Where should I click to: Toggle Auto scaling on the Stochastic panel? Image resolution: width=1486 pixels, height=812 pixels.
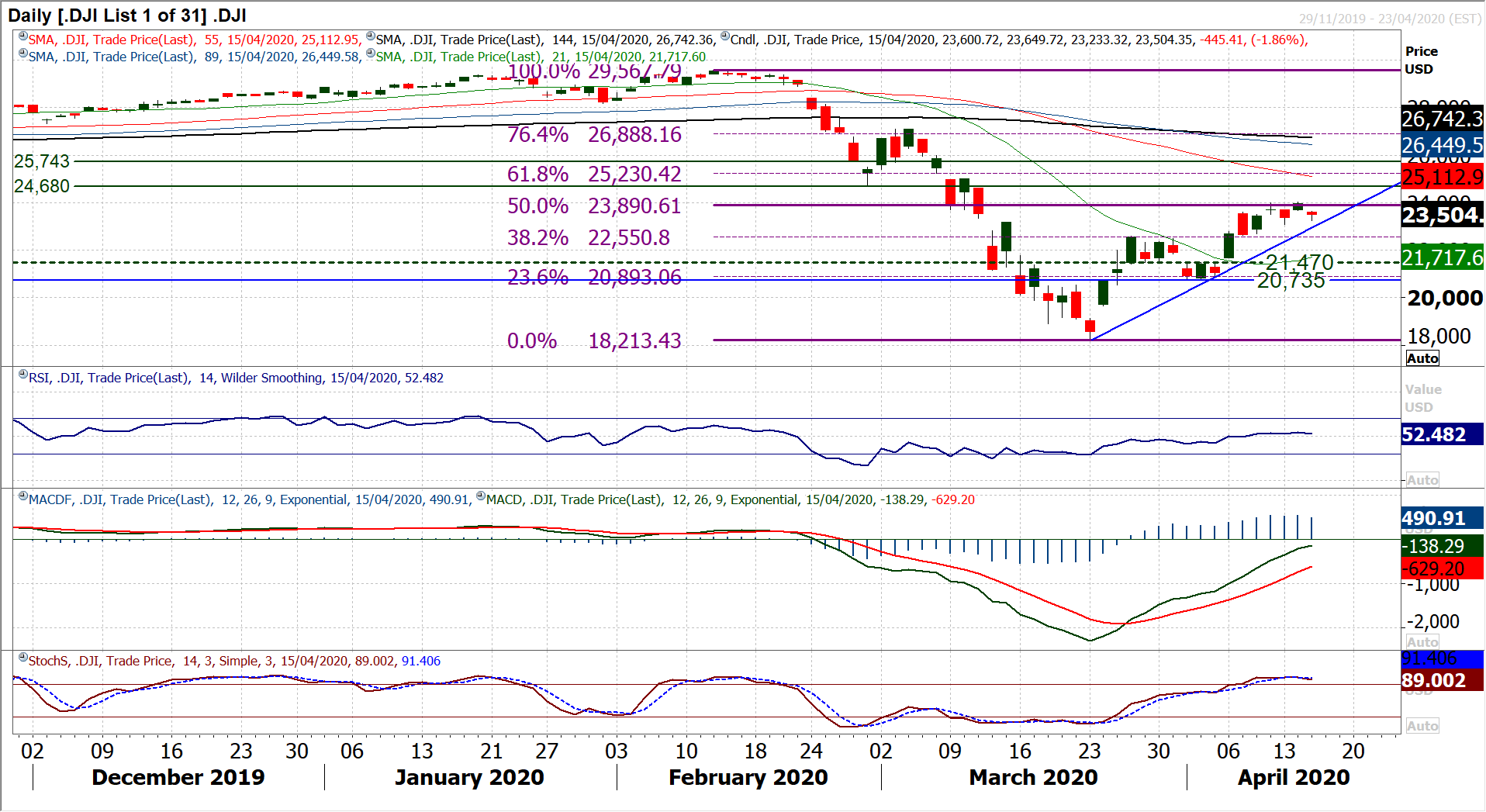coord(1422,726)
